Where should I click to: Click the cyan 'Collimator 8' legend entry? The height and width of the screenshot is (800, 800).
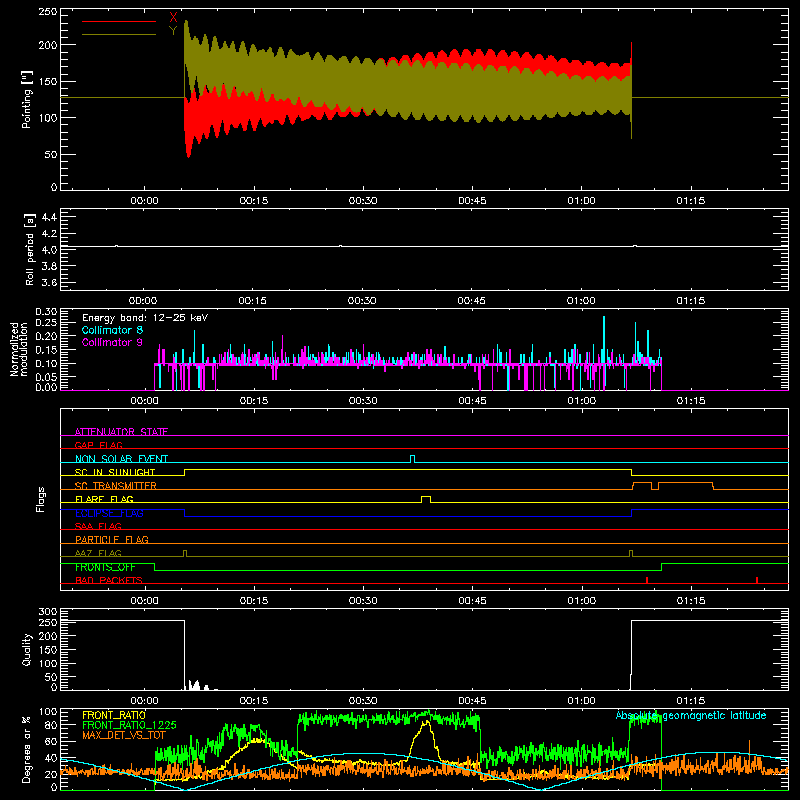pos(112,330)
